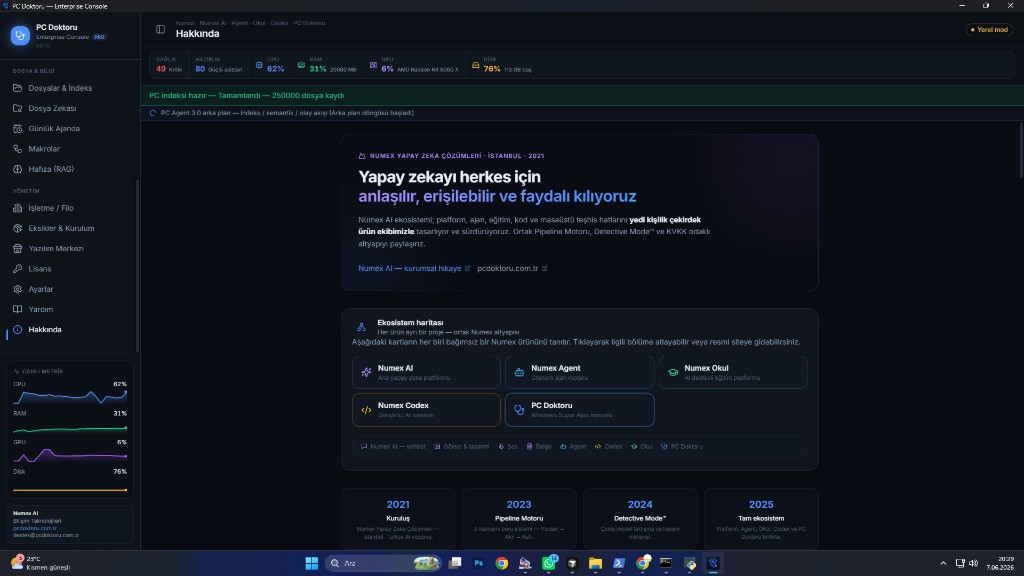The height and width of the screenshot is (576, 1024).
Task: Jump to Numex AI — sohbet chip
Action: pos(393,447)
